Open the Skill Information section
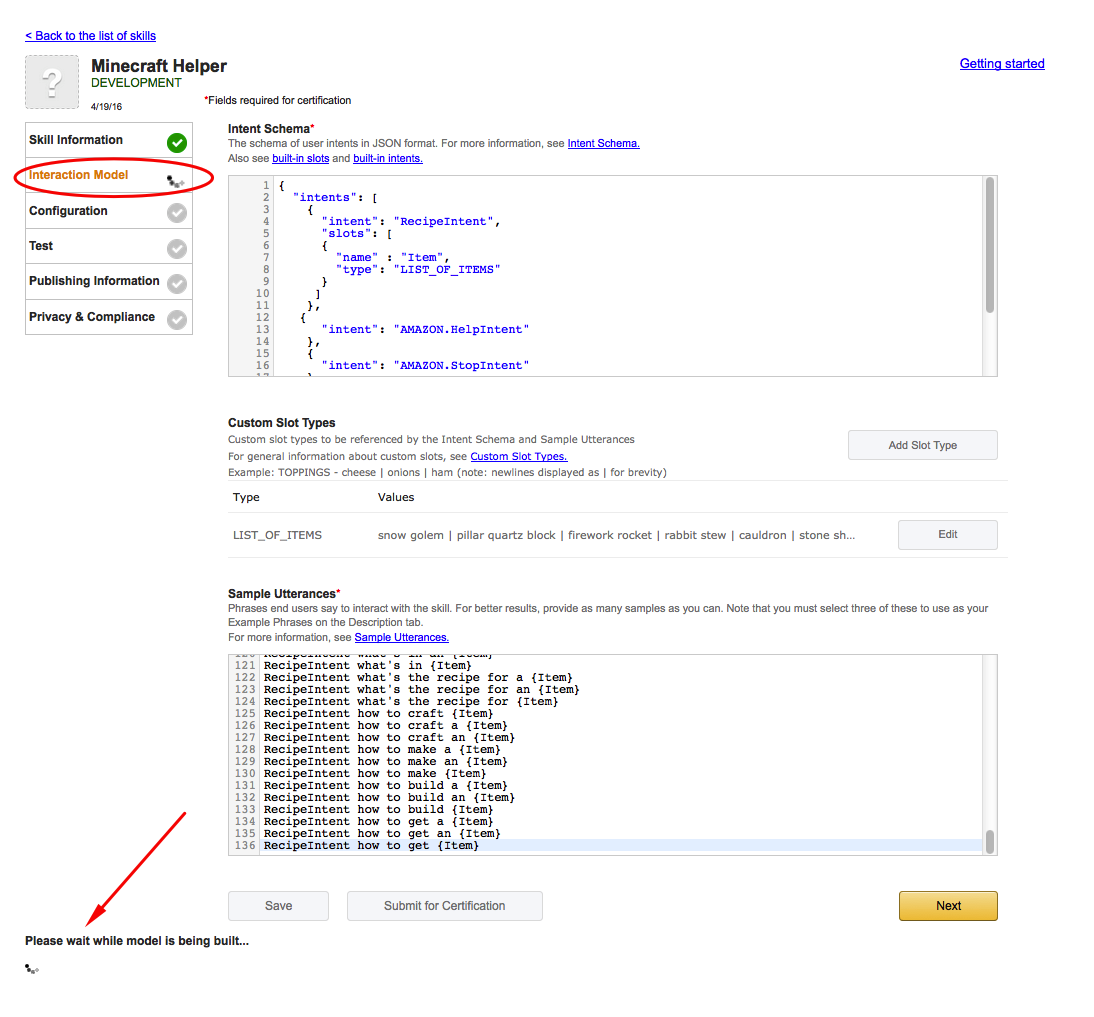Screen dimensions: 1094x1017 [109, 140]
